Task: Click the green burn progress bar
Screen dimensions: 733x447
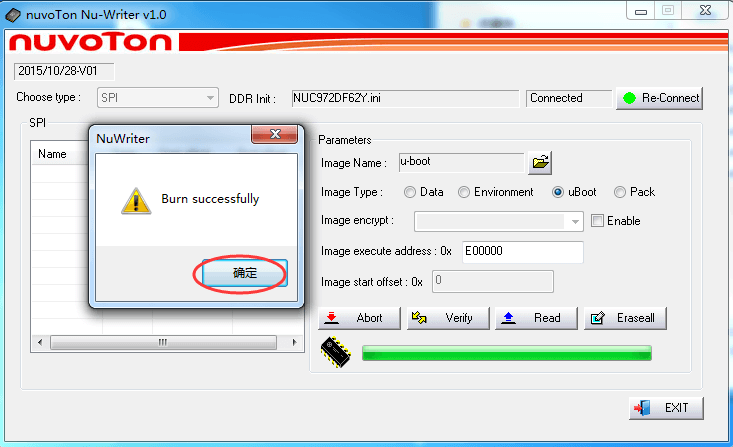Action: [507, 353]
